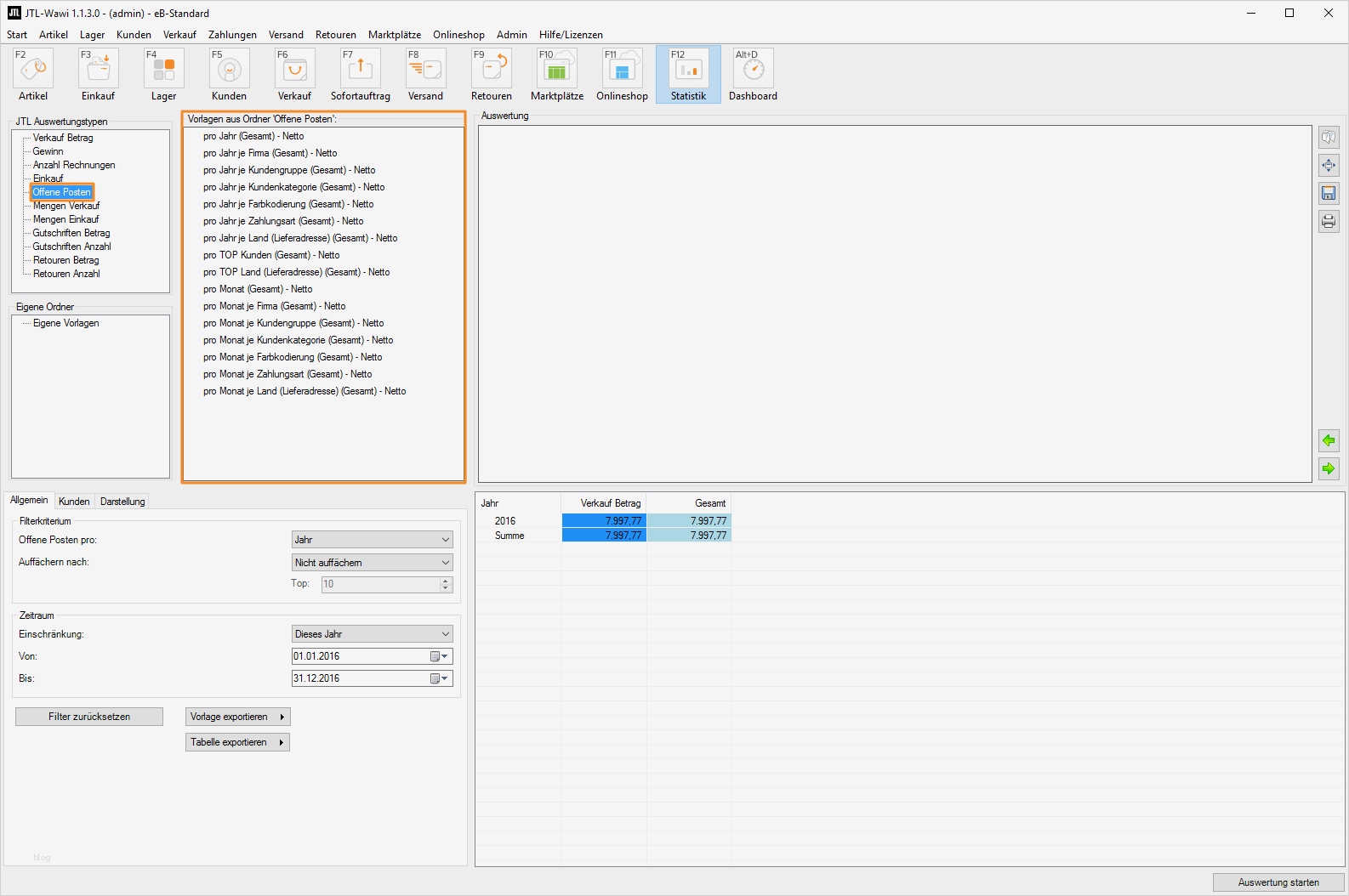Switch to the Darstellung tab
1349x896 pixels.
click(122, 502)
